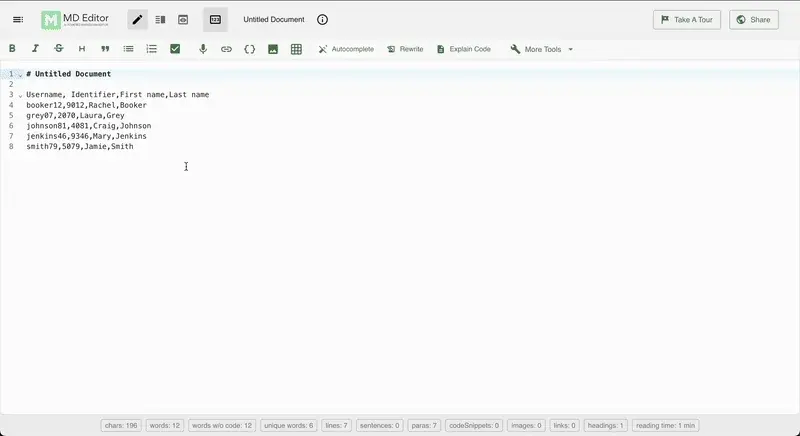The height and width of the screenshot is (436, 800).
Task: Click the booker12 data line
Action: pyautogui.click(x=86, y=105)
